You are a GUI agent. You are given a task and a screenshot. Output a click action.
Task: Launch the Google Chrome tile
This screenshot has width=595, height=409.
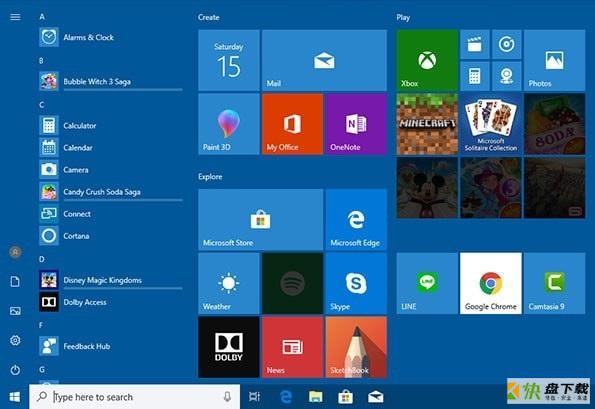(x=491, y=283)
